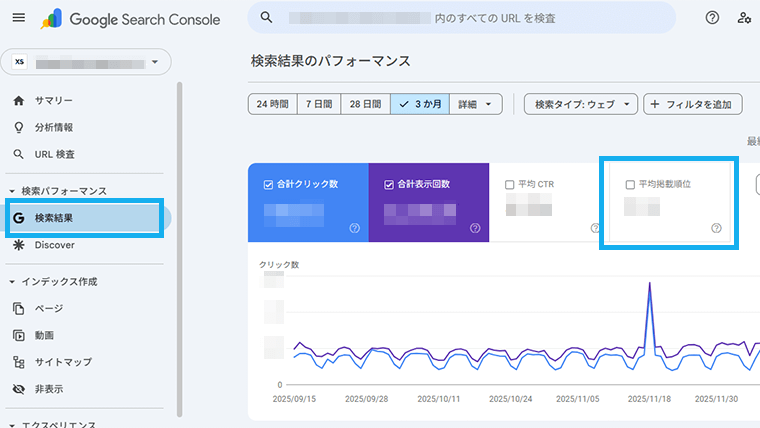Click help icon on 平均掲載順位 card
The width and height of the screenshot is (760, 428).
[x=716, y=228]
